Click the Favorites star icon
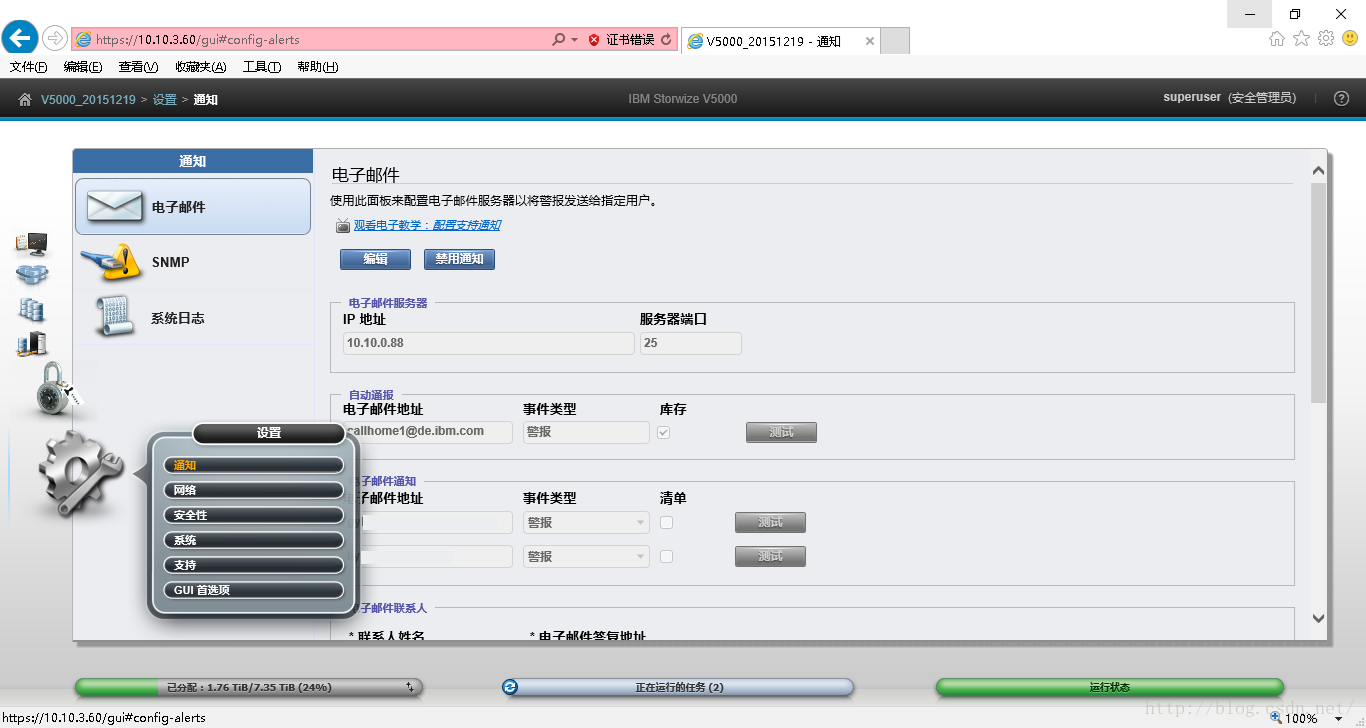The width and height of the screenshot is (1366, 728). (x=1301, y=39)
